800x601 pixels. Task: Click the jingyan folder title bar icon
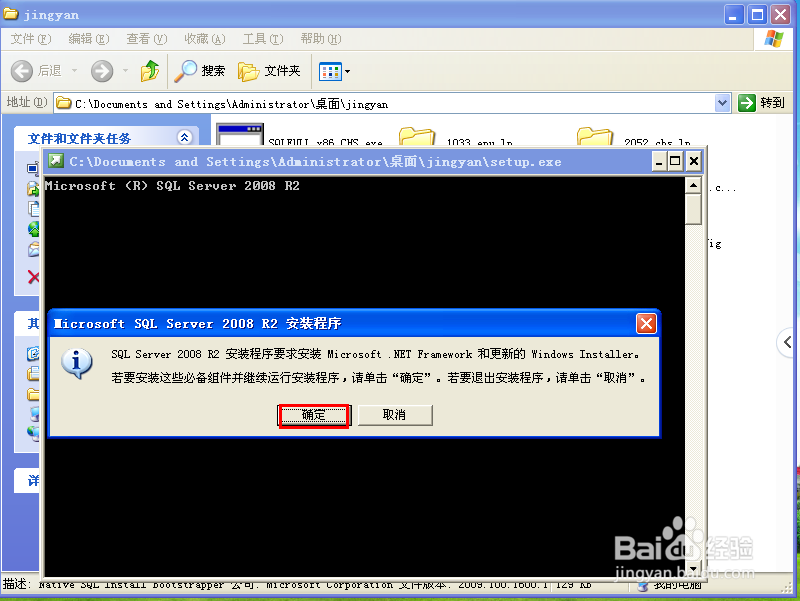tap(11, 14)
